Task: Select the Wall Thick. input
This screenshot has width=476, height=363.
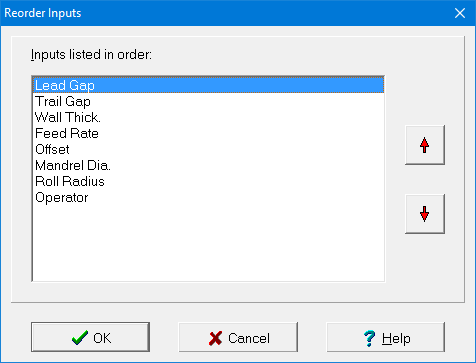Action: [x=208, y=117]
